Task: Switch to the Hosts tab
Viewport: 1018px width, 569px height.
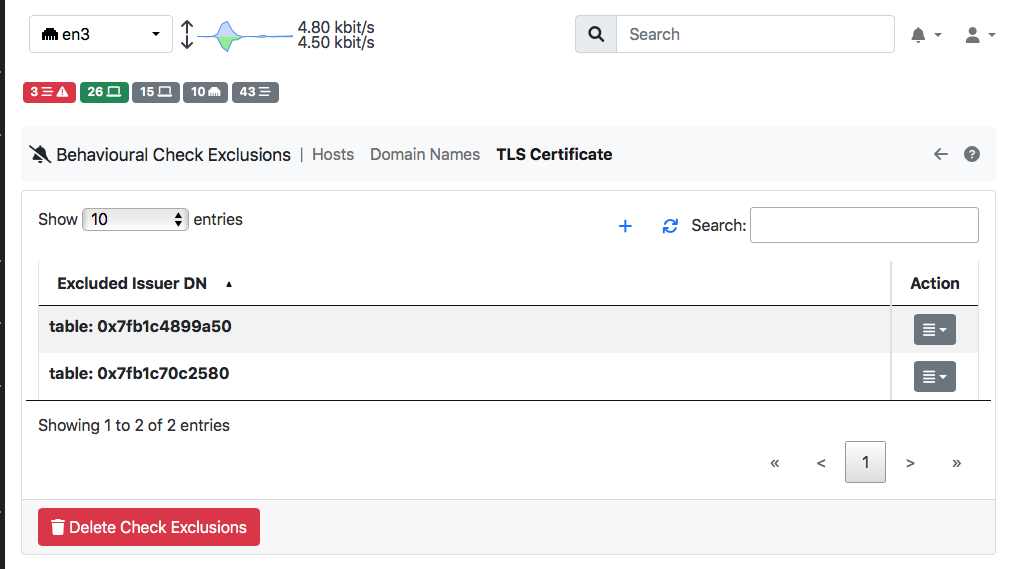Action: pos(333,155)
